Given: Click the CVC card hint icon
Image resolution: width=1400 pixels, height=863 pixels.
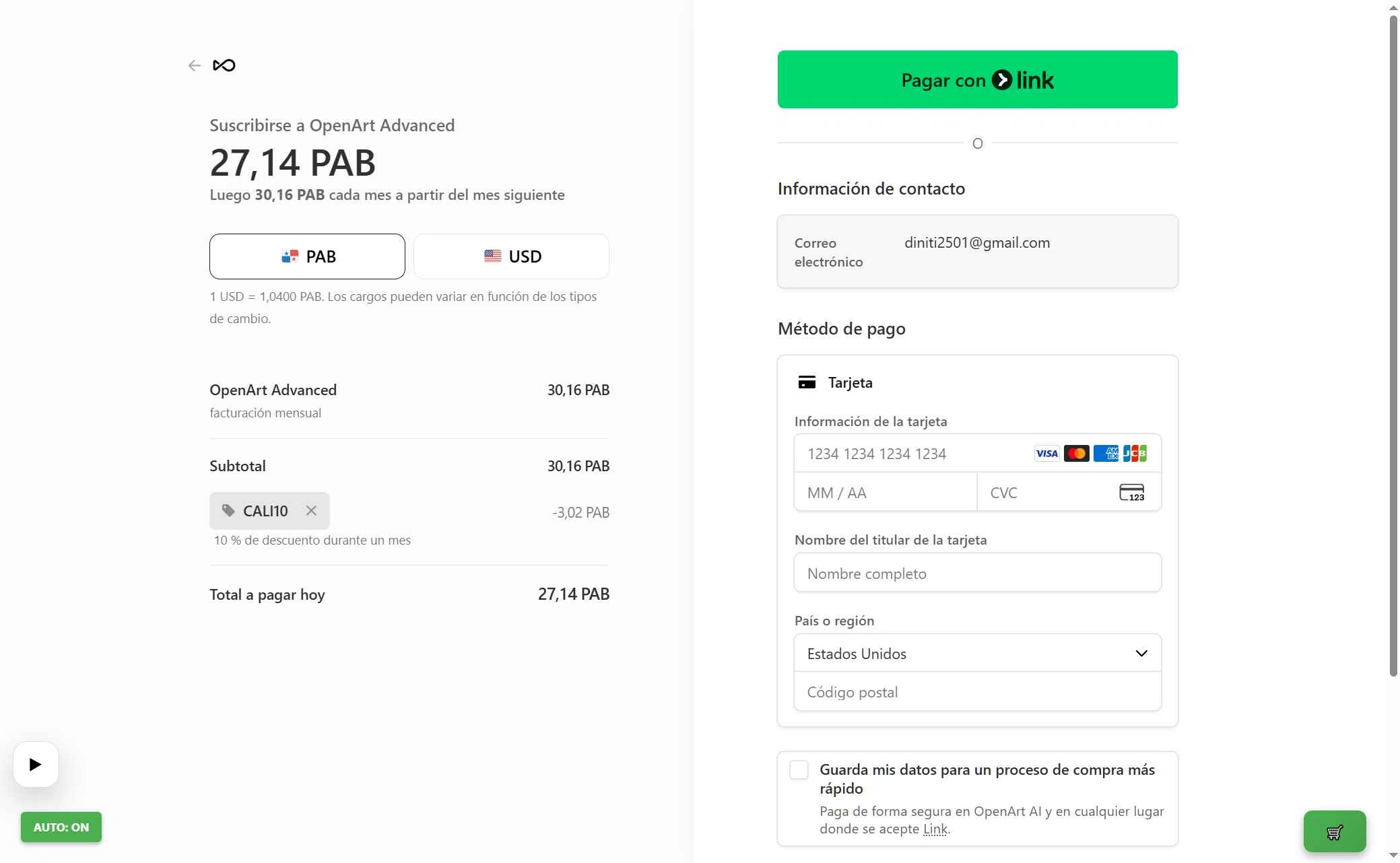Looking at the screenshot, I should pyautogui.click(x=1131, y=493).
